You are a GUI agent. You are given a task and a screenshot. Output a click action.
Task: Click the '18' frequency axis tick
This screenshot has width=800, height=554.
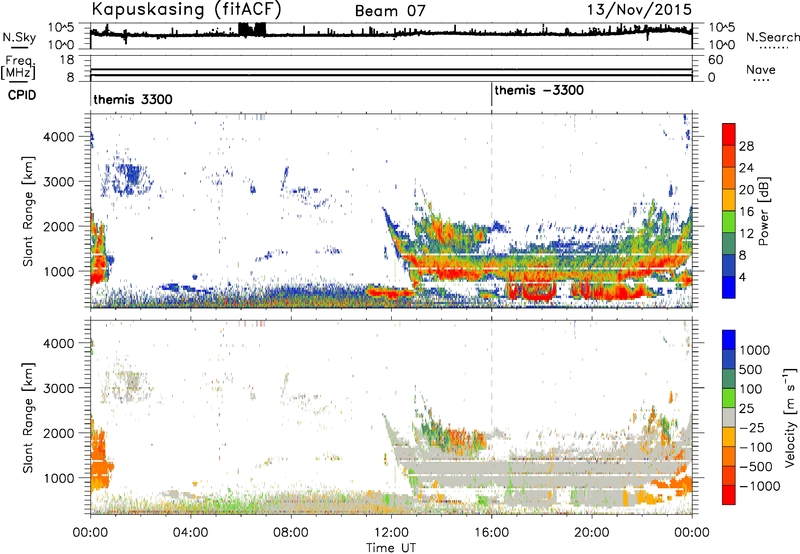pyautogui.click(x=67, y=60)
